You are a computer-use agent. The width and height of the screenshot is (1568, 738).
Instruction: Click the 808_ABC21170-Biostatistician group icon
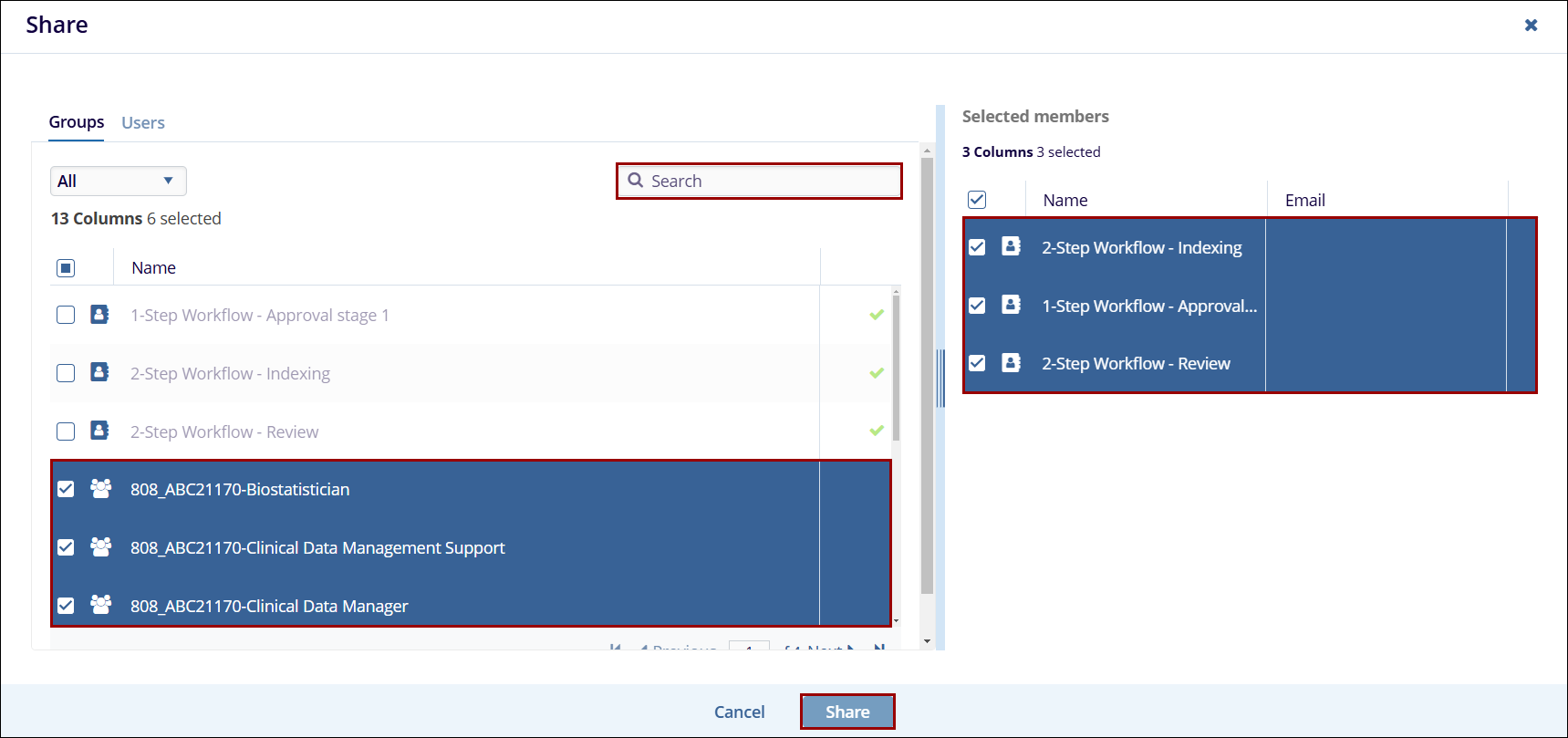coord(100,489)
